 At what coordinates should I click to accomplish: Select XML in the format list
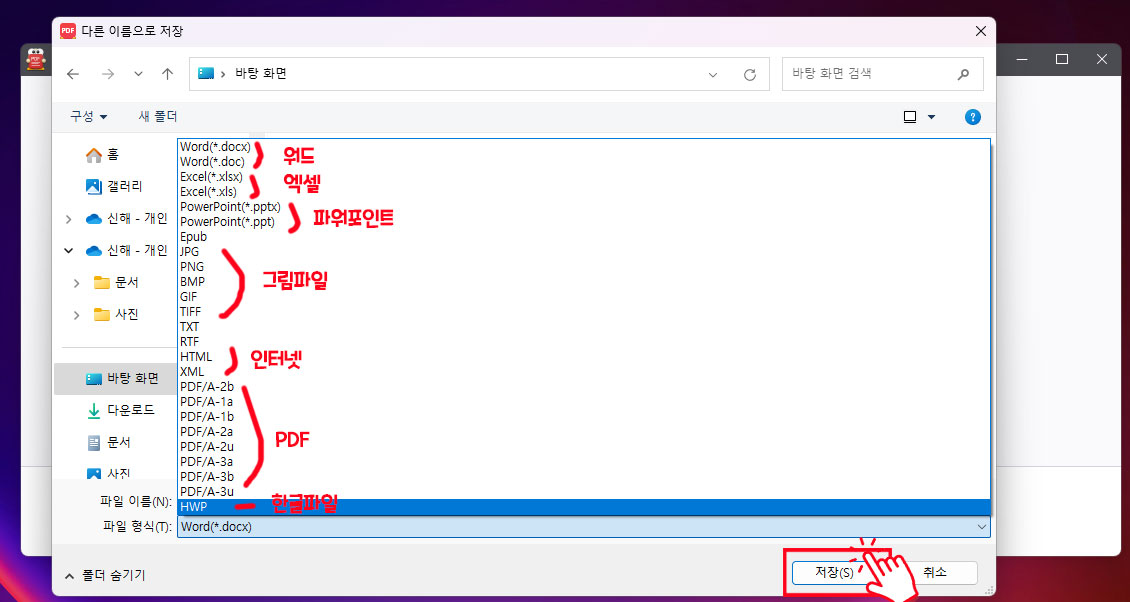click(584, 372)
